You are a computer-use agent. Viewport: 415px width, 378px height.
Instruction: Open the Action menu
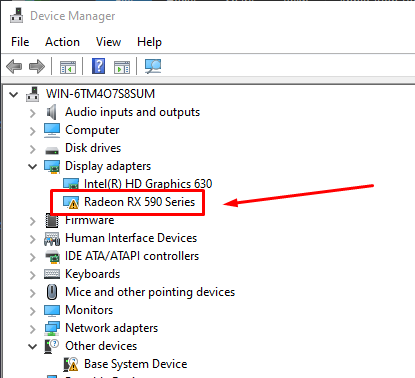click(x=62, y=42)
